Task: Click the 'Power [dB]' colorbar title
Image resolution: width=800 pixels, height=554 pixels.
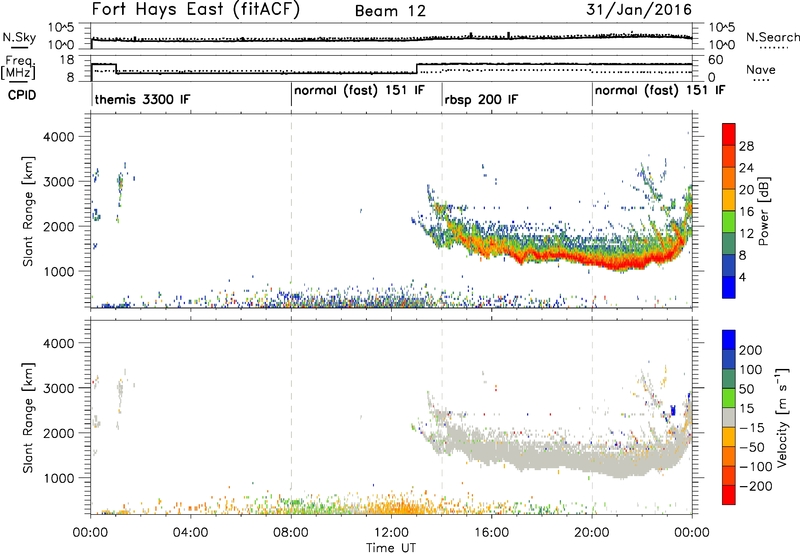Action: click(x=764, y=211)
